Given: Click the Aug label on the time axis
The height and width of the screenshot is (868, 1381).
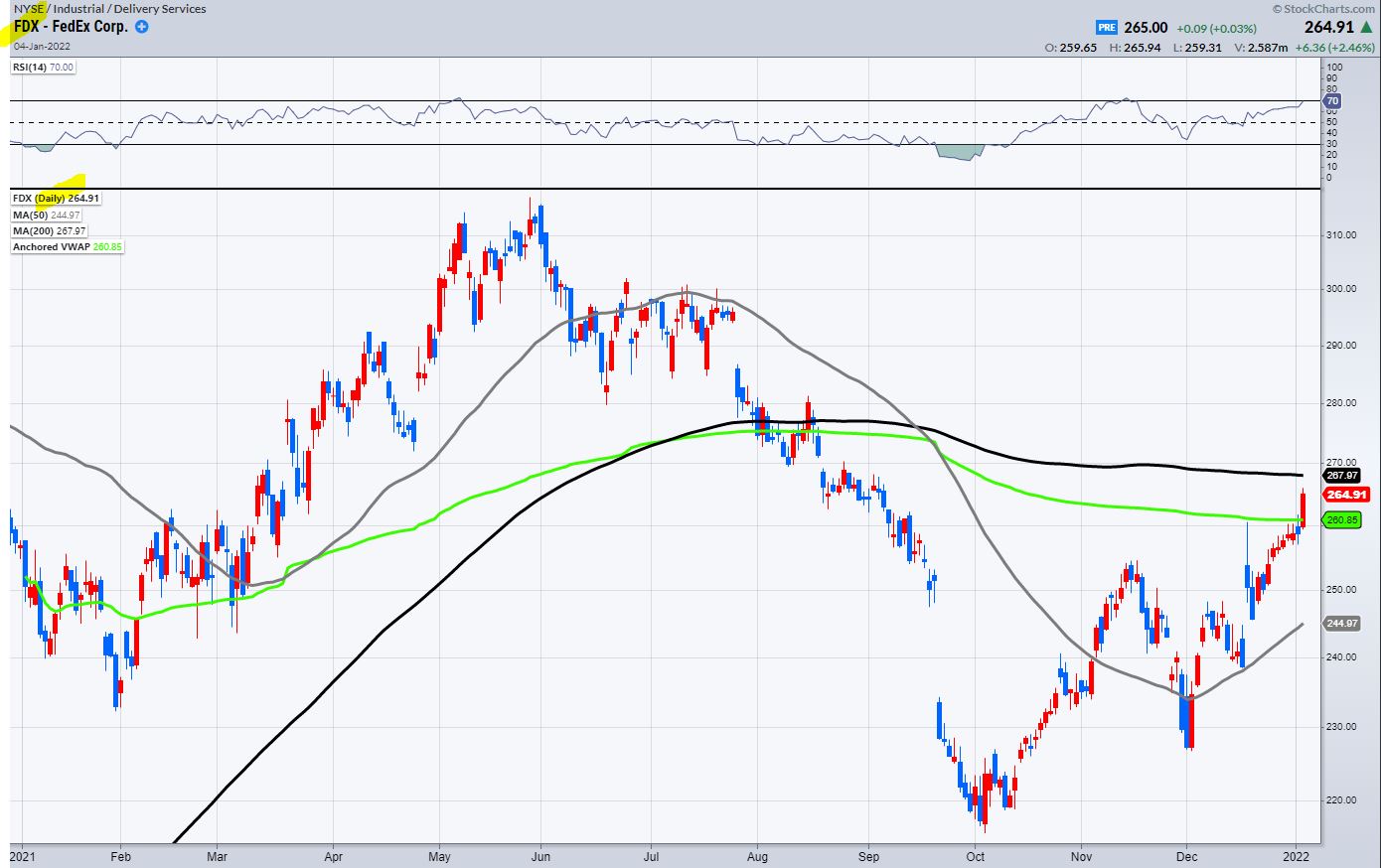Looking at the screenshot, I should tap(756, 856).
